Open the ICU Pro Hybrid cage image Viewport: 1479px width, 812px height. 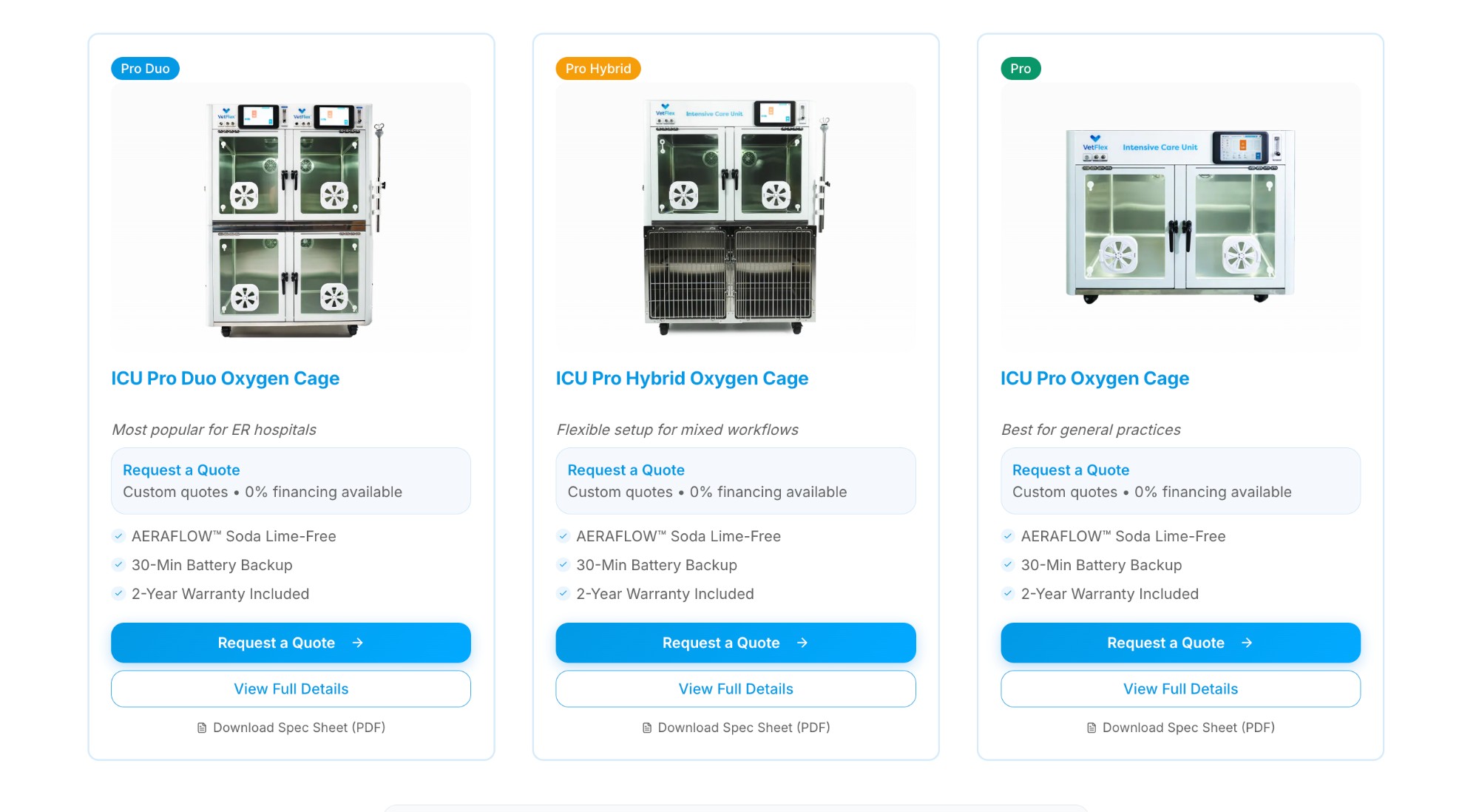(736, 216)
